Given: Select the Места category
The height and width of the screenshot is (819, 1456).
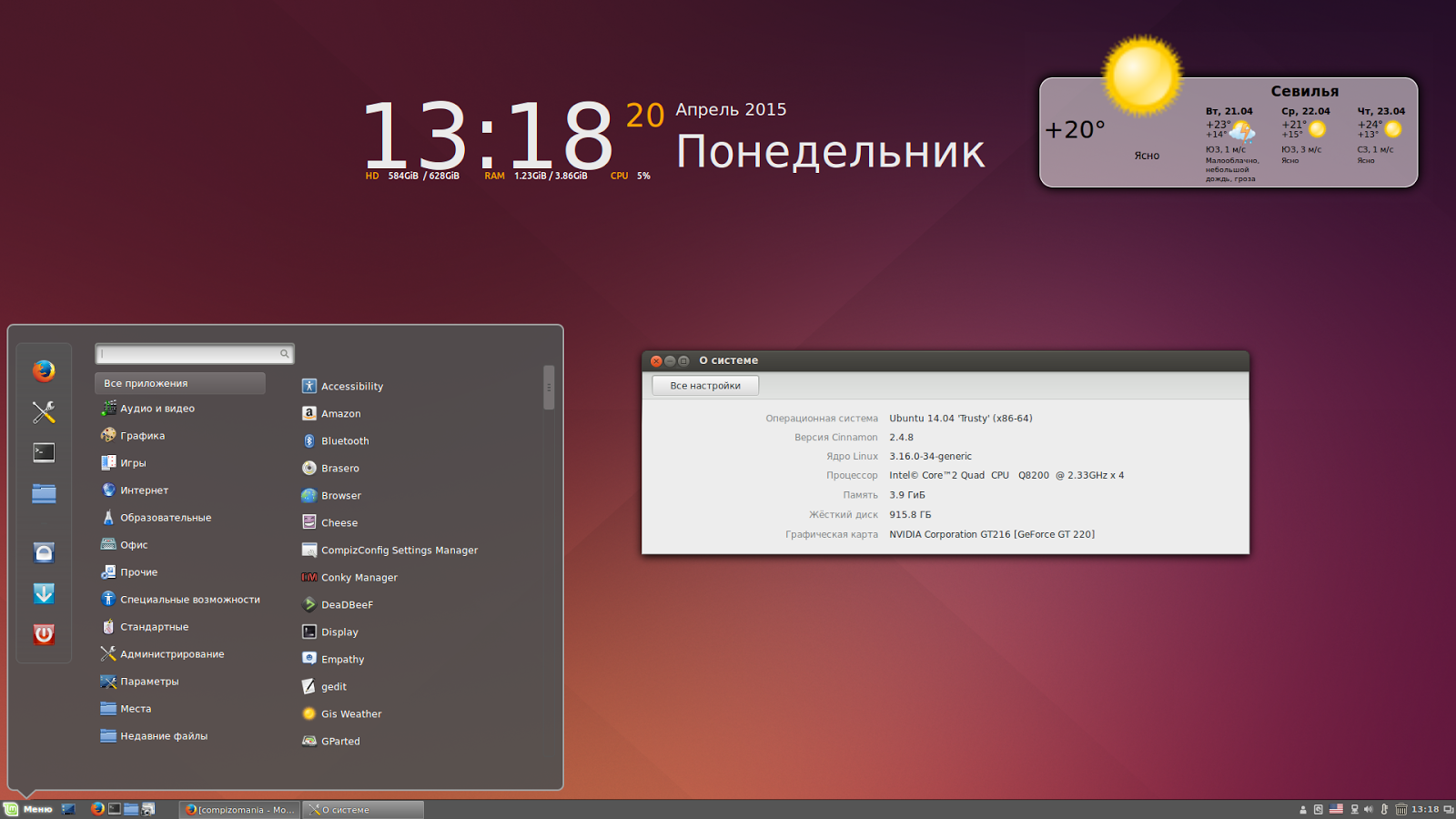Looking at the screenshot, I should pyautogui.click(x=126, y=709).
